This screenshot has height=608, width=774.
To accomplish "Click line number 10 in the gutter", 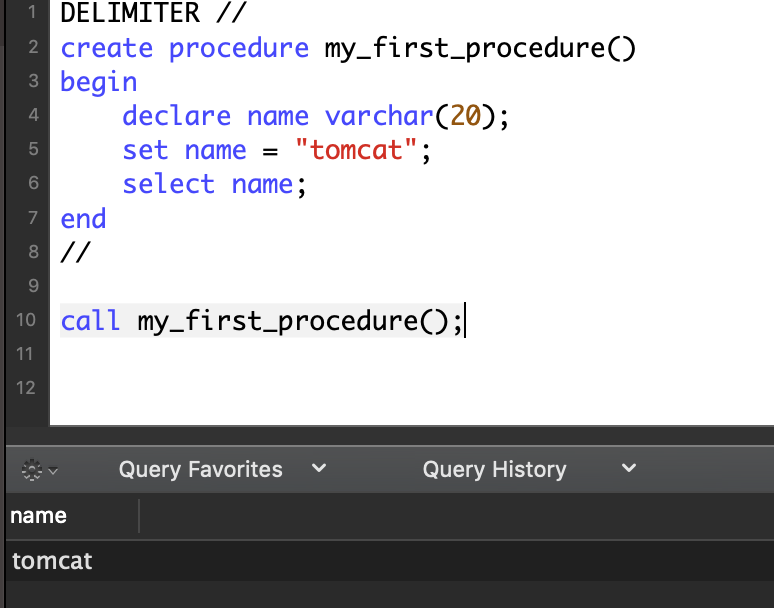I will 26,320.
